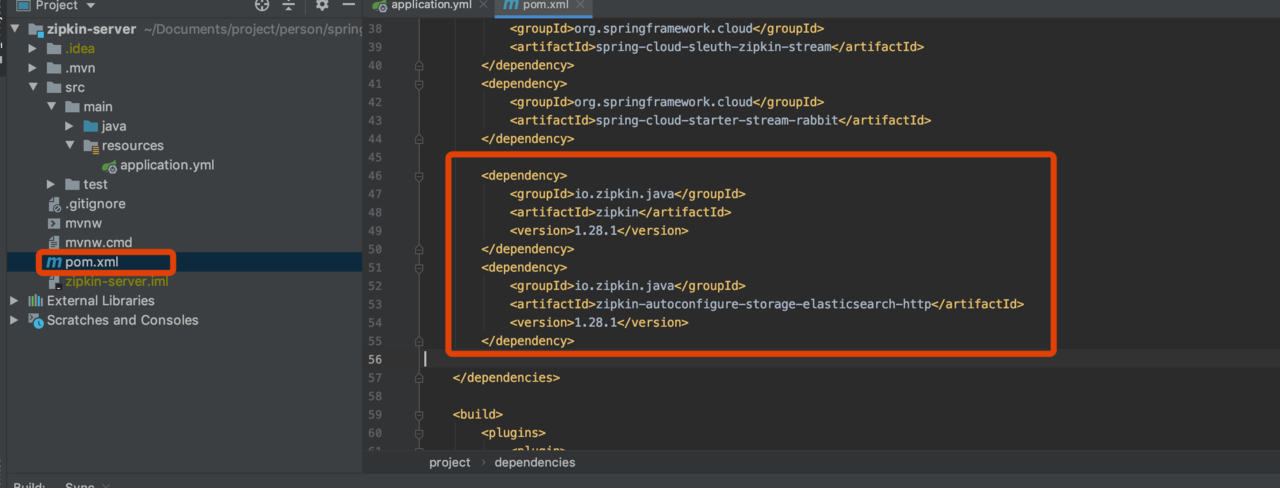
Task: Close the application.yml tab
Action: (x=484, y=5)
